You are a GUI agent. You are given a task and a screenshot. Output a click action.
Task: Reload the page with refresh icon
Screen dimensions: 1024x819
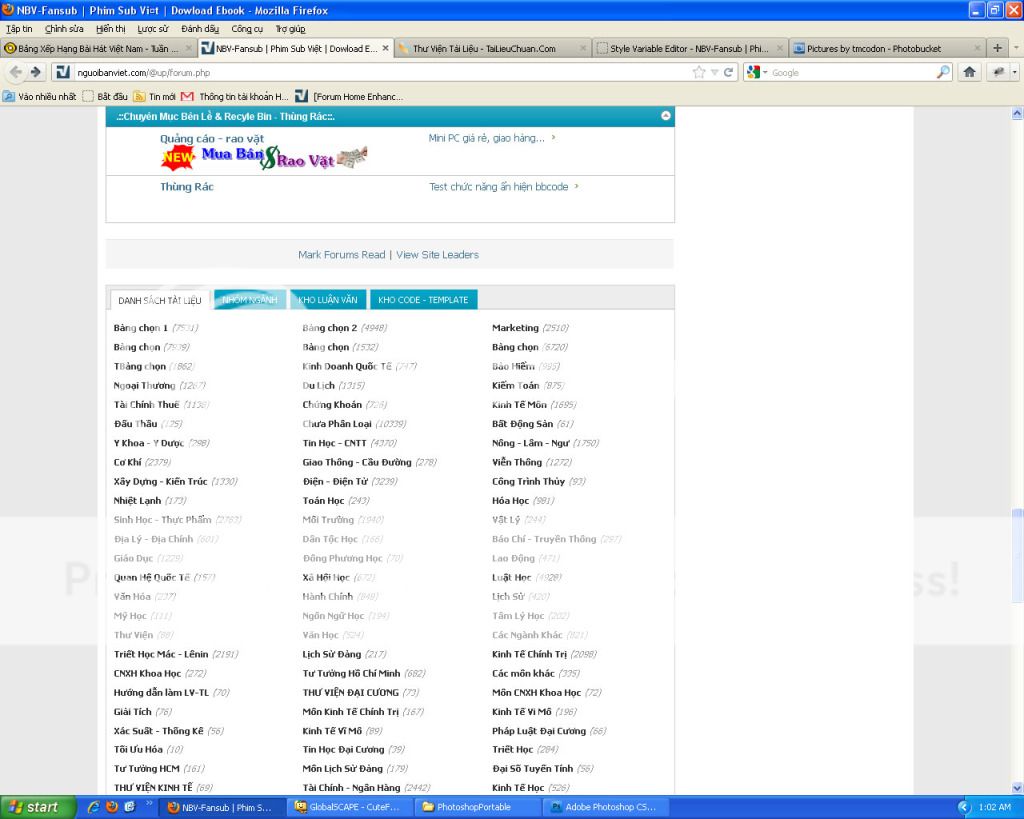coord(730,72)
